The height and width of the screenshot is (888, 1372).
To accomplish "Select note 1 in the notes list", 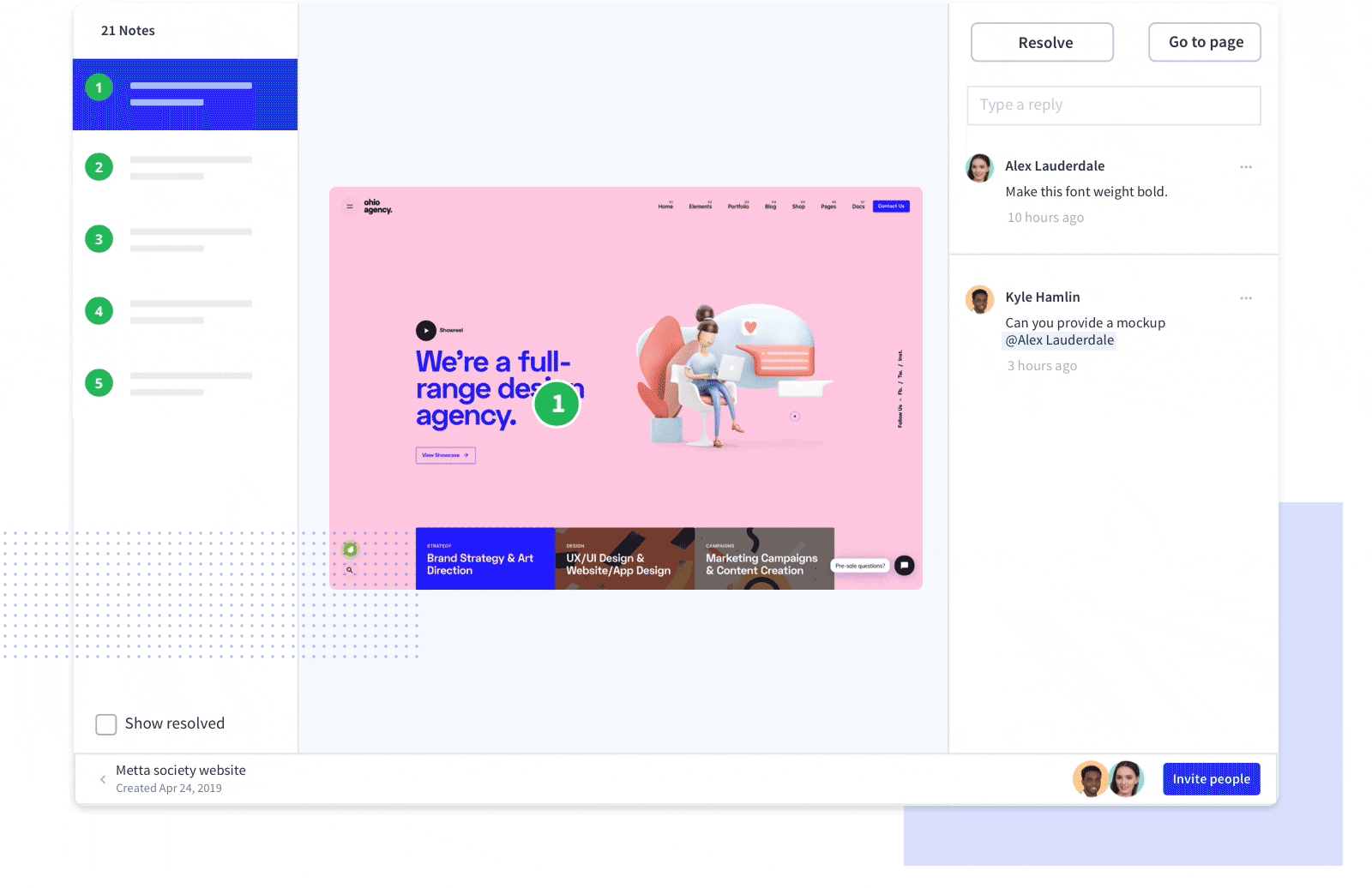I will 185,94.
